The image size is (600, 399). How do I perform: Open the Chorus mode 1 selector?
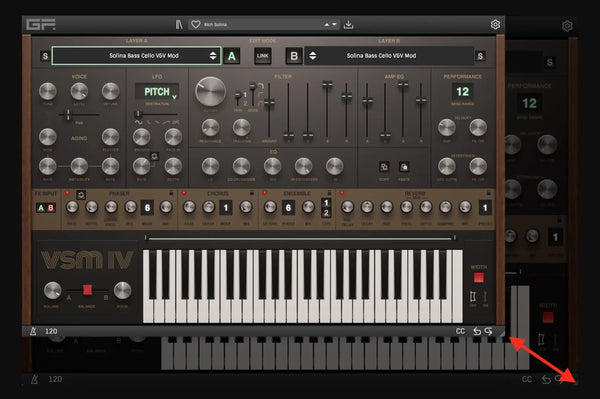pos(226,208)
